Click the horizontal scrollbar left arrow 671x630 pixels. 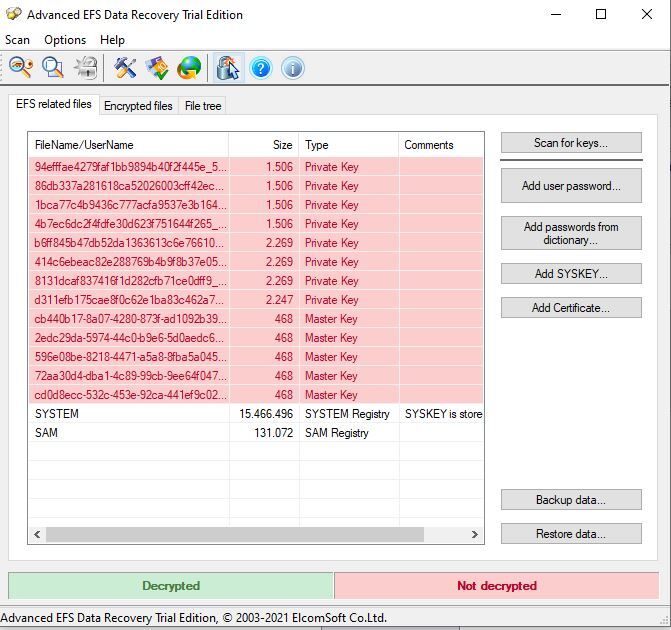[37, 534]
